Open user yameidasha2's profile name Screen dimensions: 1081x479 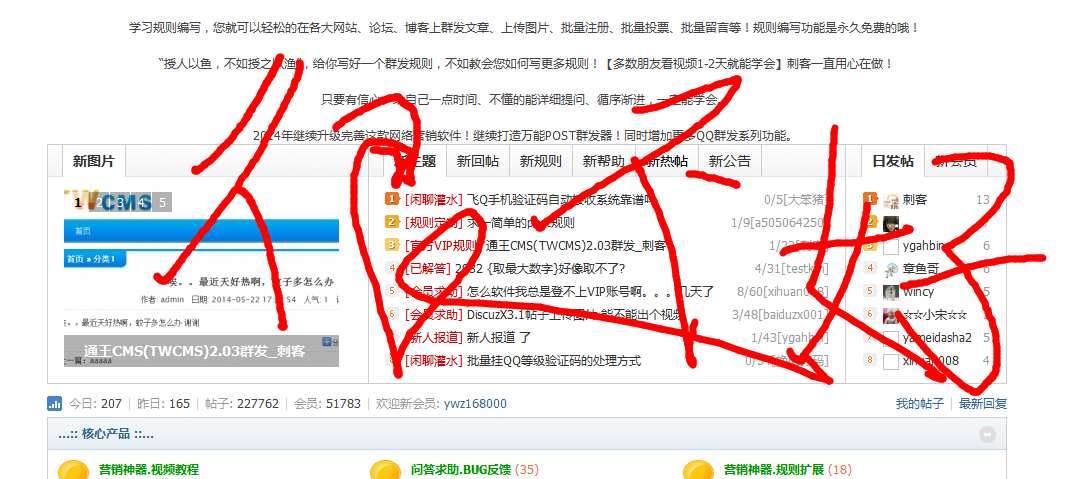pos(937,338)
